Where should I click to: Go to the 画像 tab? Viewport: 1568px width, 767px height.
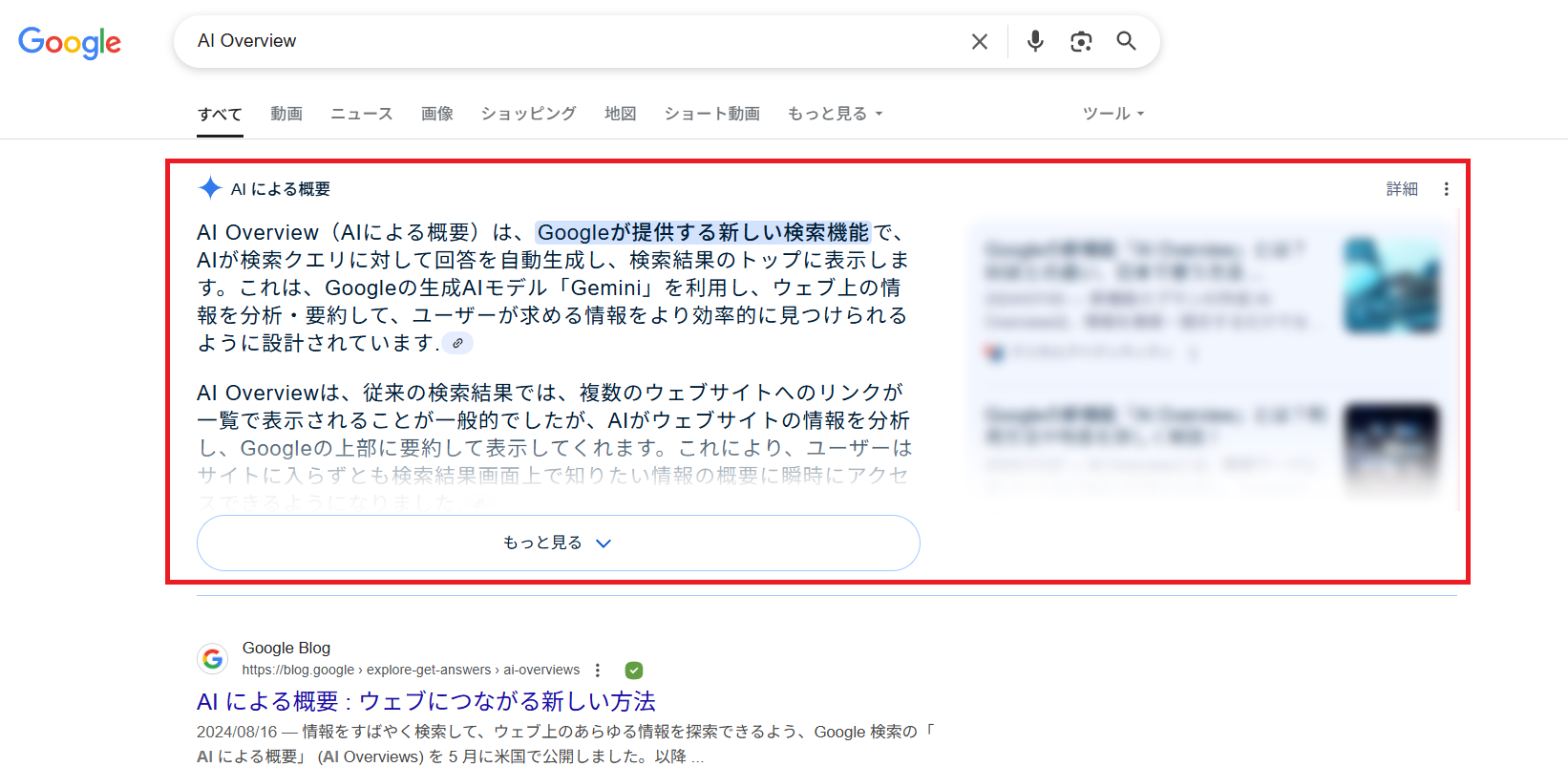437,114
